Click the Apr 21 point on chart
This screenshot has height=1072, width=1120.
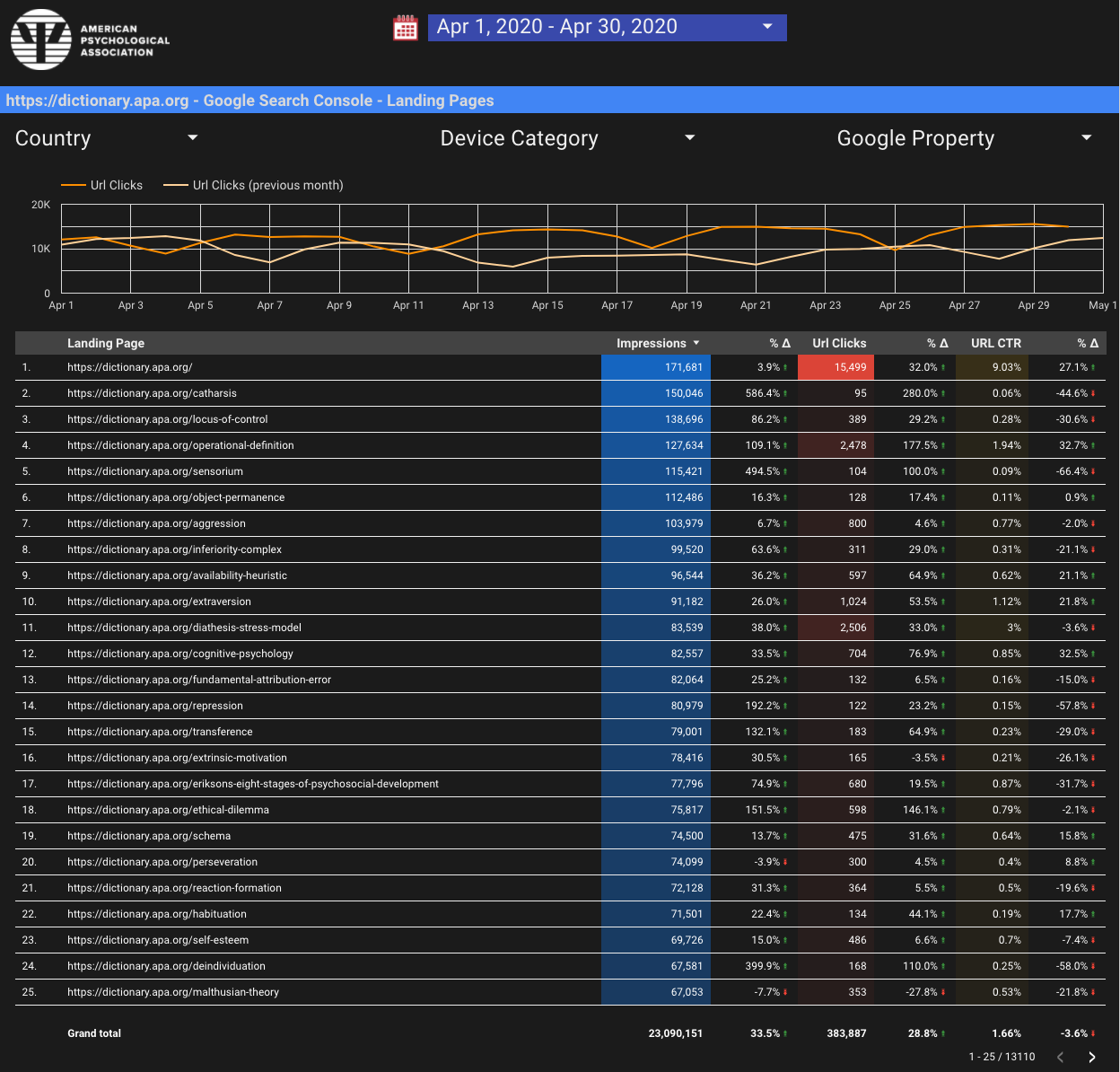click(x=756, y=227)
